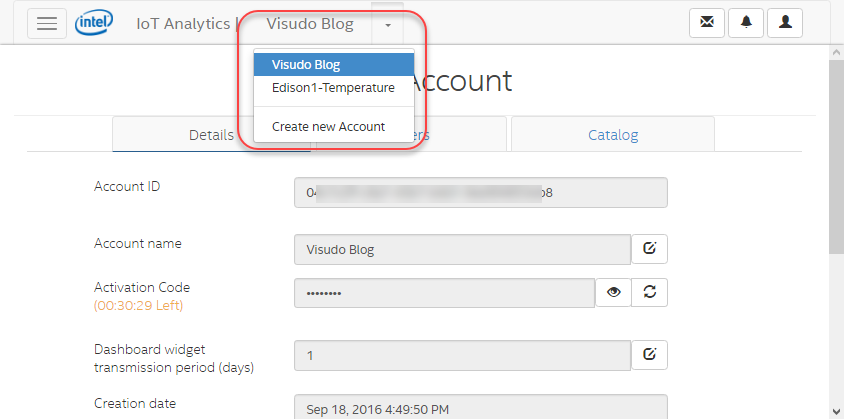Open the bell notifications icon
Viewport: 844px width, 419px height.
click(746, 23)
